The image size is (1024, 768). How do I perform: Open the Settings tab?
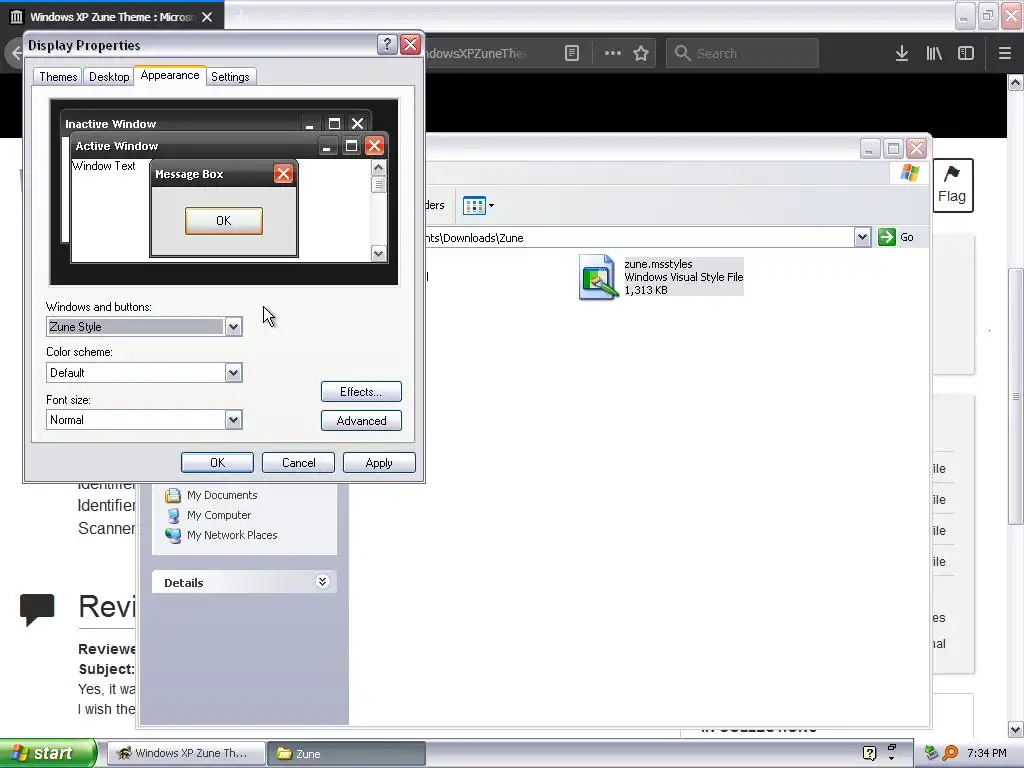[x=230, y=77]
